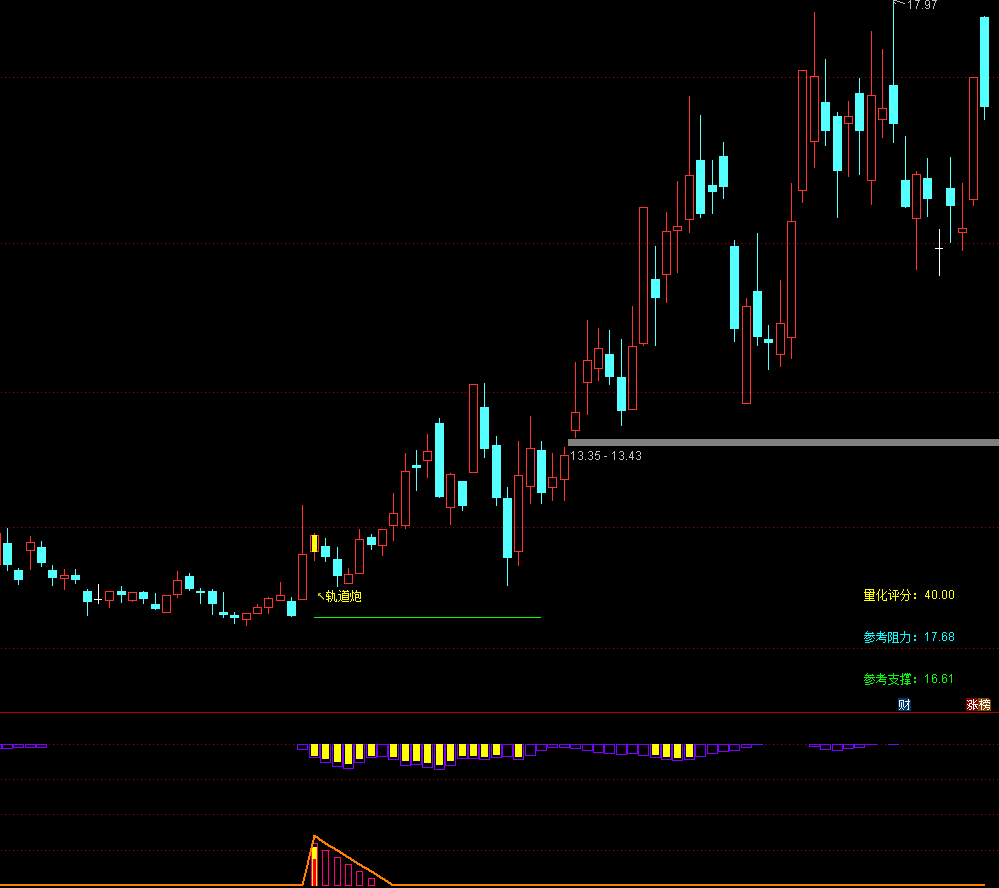Select the gray horizontal price zone bar

coord(782,442)
